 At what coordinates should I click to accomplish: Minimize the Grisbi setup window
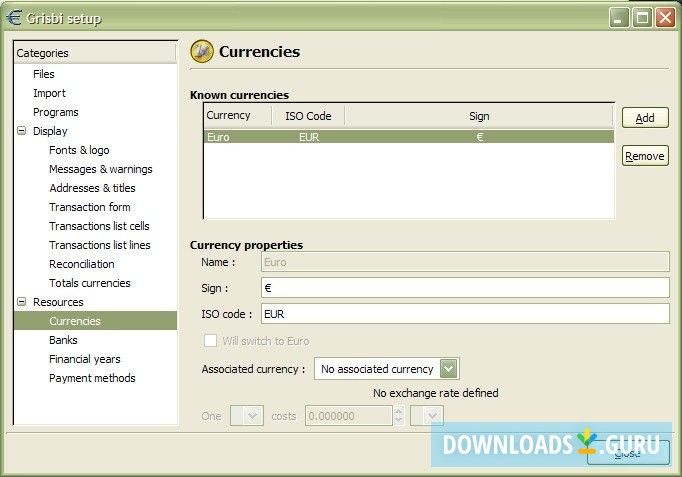point(618,18)
